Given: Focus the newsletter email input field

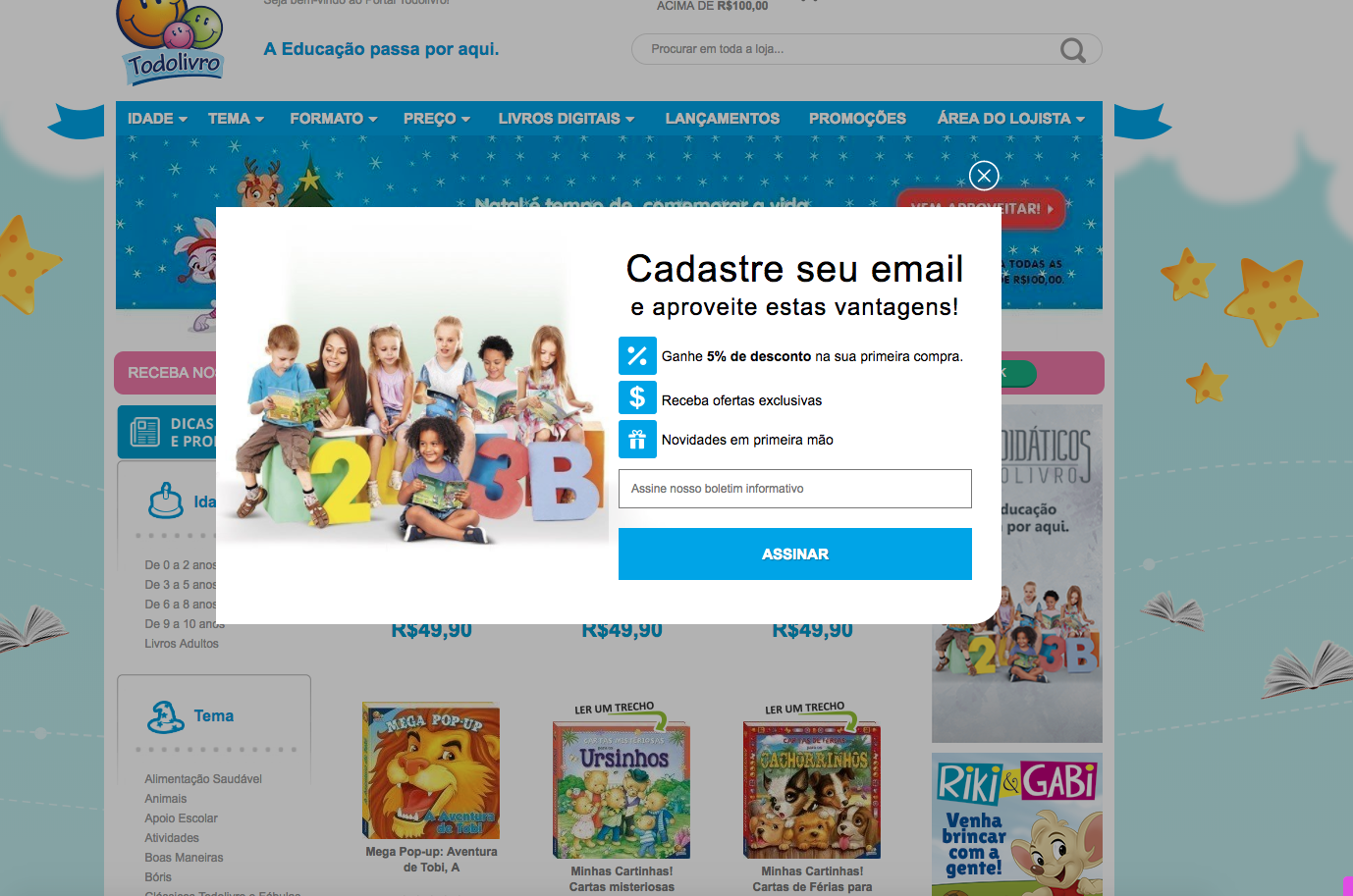Looking at the screenshot, I should pos(795,489).
